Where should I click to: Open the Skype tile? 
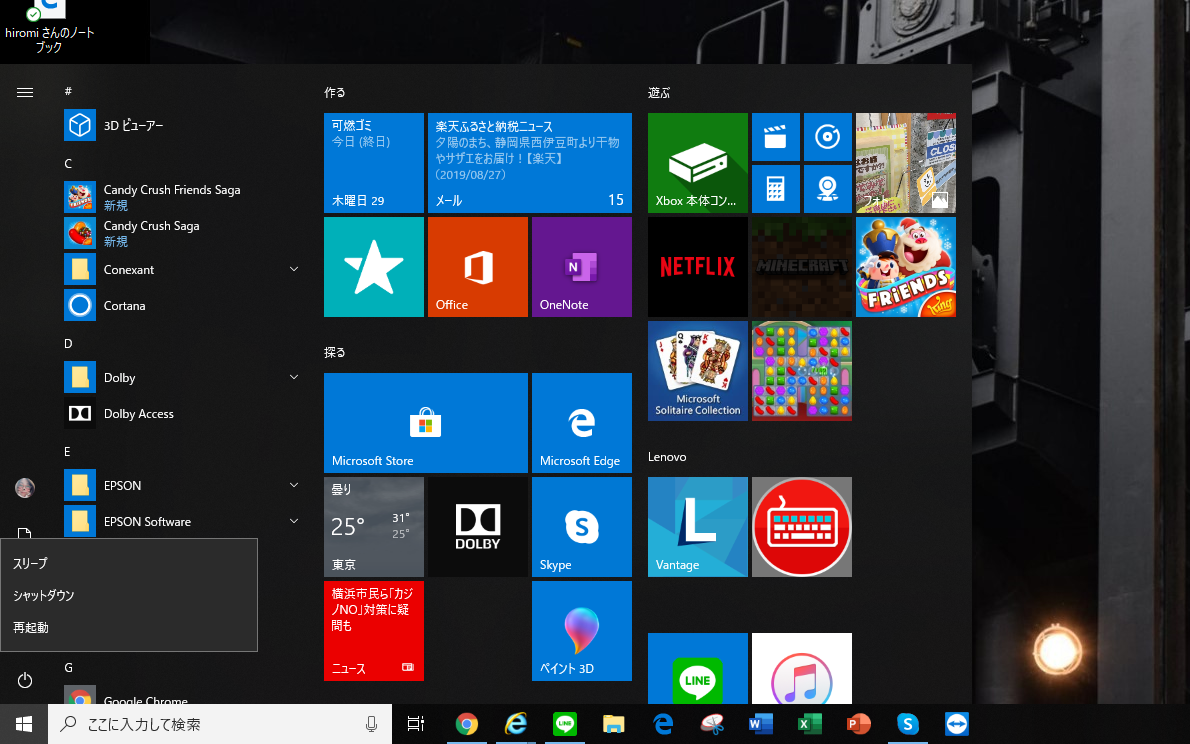(x=581, y=527)
